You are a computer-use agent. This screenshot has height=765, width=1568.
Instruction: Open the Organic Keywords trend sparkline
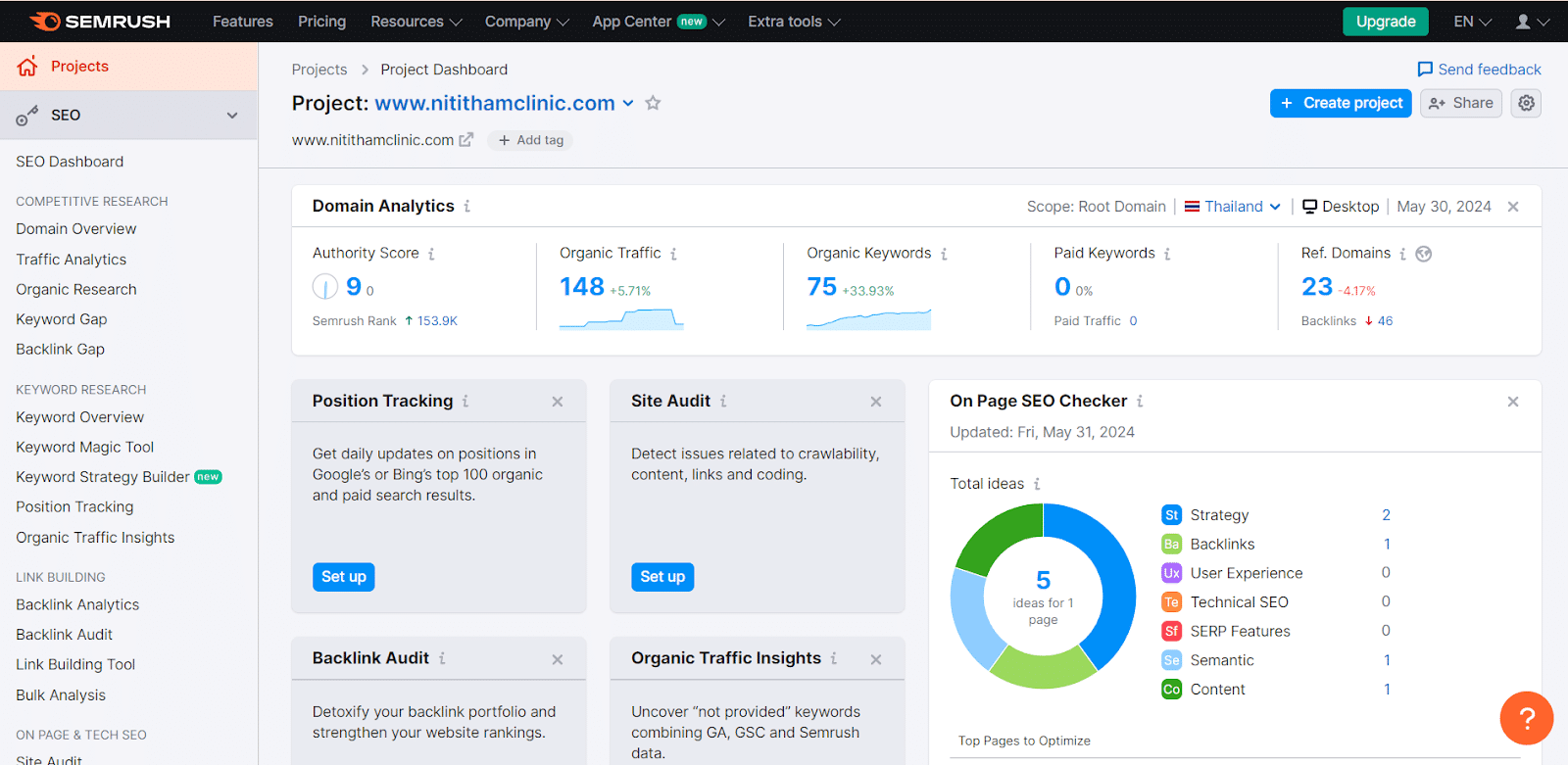point(868,319)
